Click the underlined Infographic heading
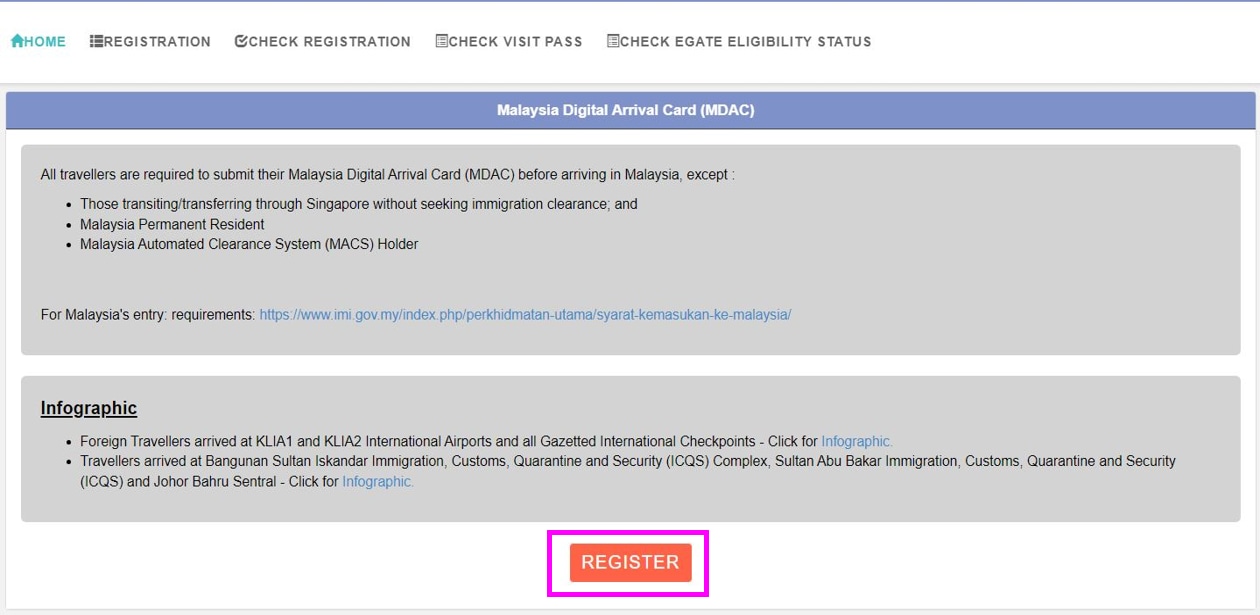The width and height of the screenshot is (1260, 615). [89, 408]
